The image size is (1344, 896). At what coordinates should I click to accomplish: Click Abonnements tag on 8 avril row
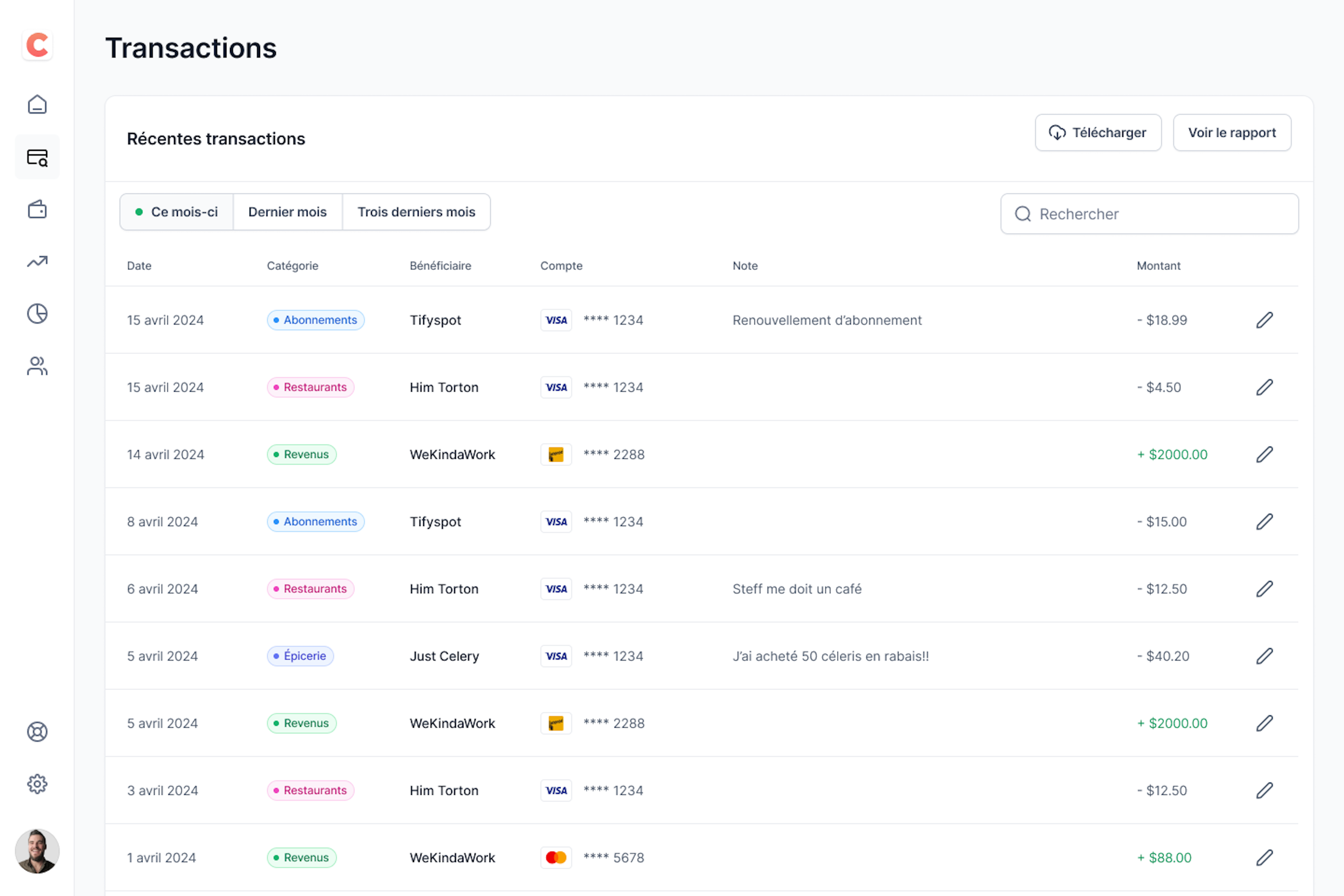315,522
